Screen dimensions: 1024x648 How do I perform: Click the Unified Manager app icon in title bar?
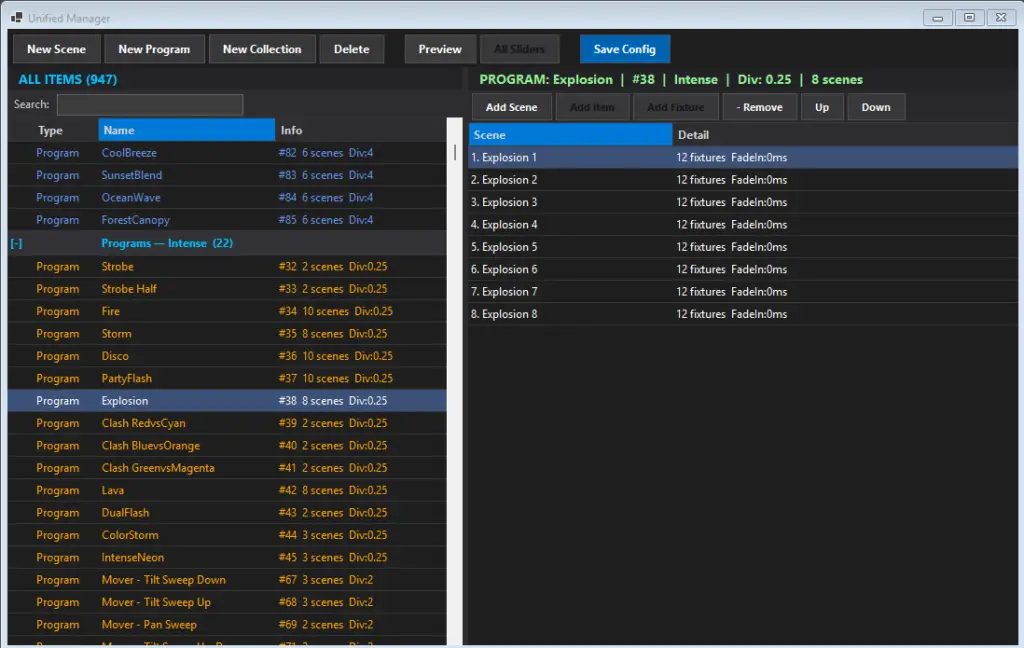pyautogui.click(x=16, y=18)
